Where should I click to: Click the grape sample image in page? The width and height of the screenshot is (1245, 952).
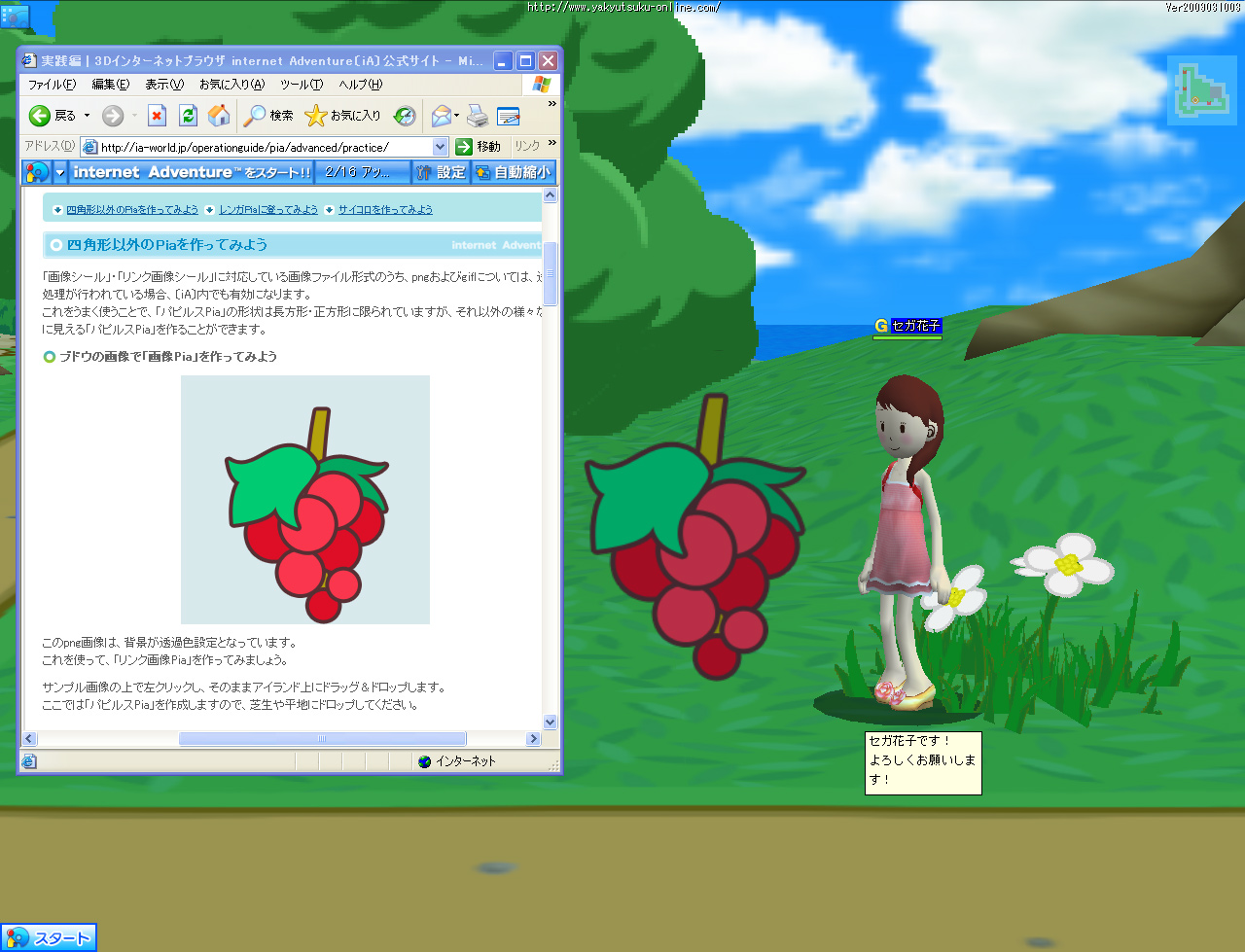[x=305, y=500]
